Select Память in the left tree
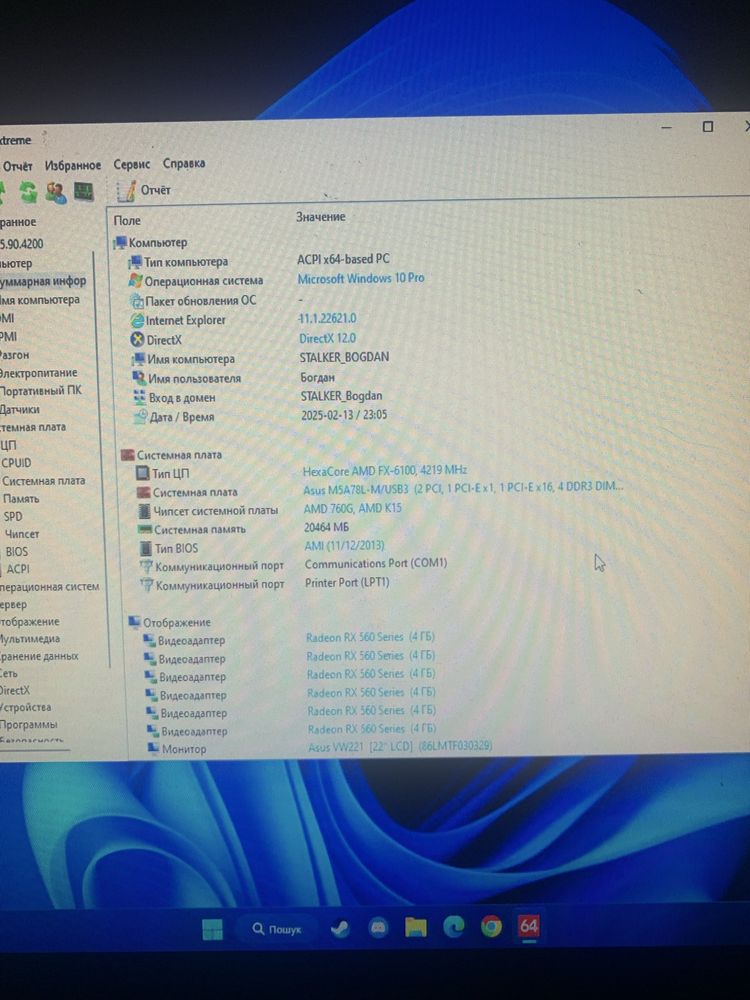This screenshot has width=750, height=1000. pos(21,499)
